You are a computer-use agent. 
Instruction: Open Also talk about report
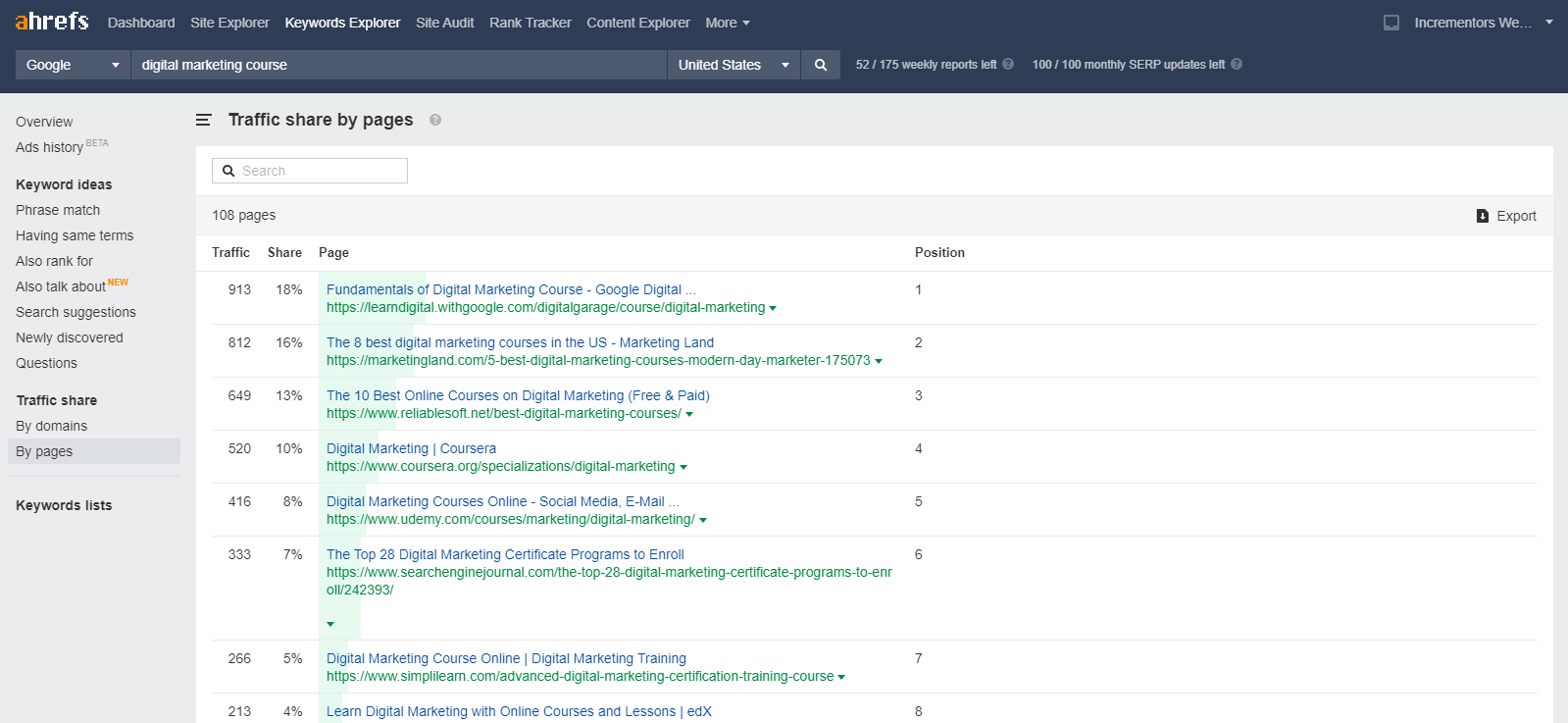click(61, 286)
